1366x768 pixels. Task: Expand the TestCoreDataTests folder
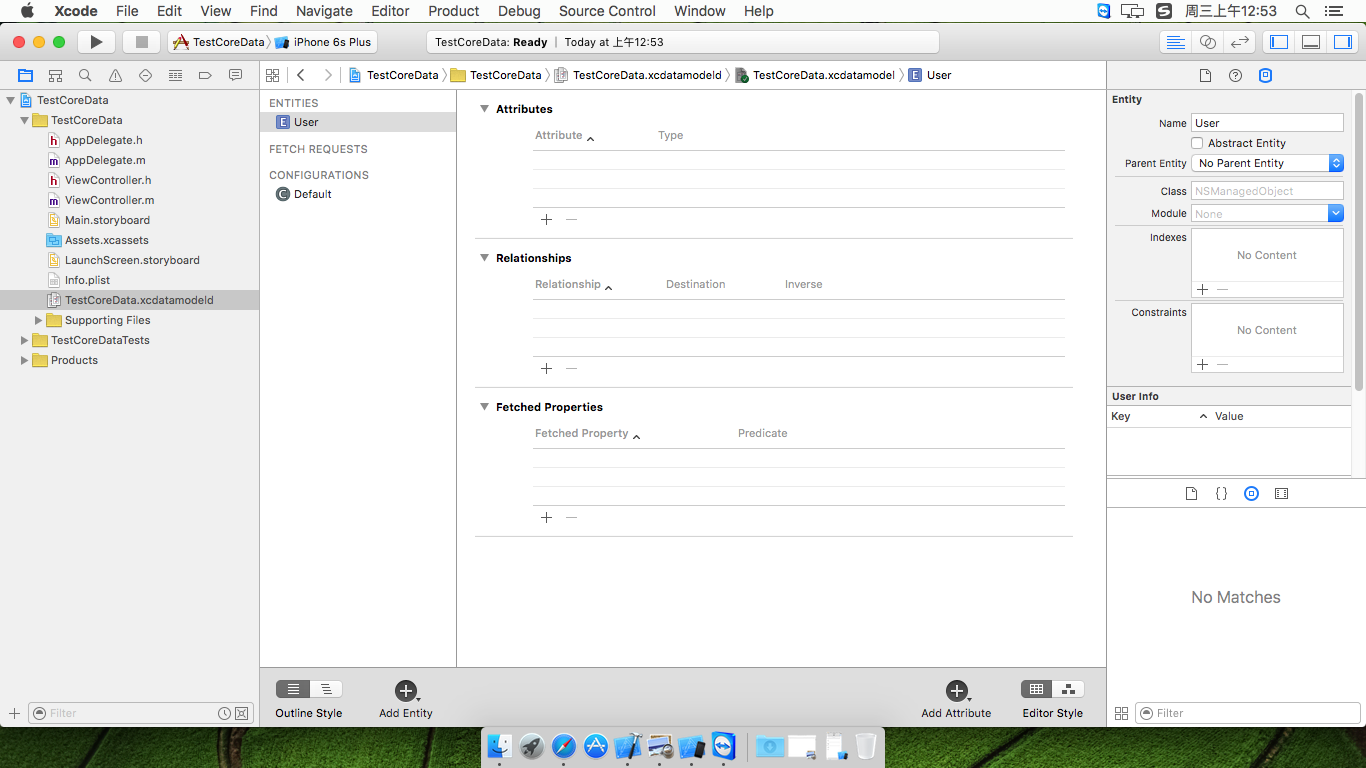click(25, 340)
